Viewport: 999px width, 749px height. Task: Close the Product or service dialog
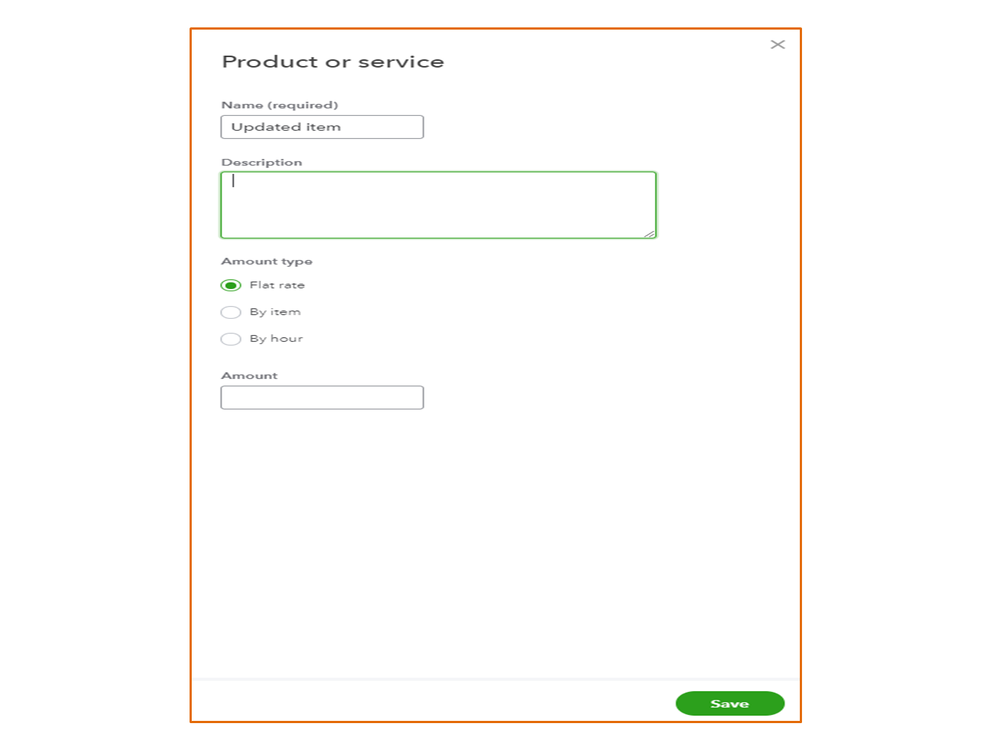(x=777, y=45)
